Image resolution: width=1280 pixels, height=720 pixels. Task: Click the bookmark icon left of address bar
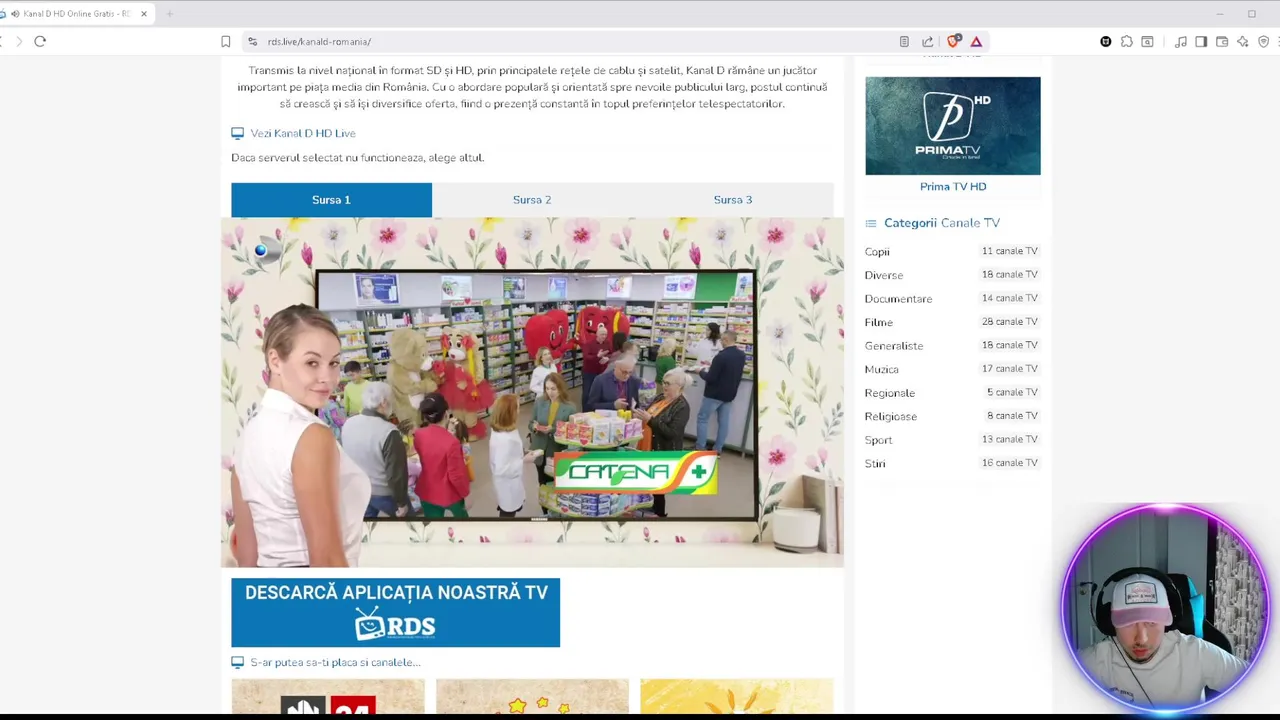[226, 42]
